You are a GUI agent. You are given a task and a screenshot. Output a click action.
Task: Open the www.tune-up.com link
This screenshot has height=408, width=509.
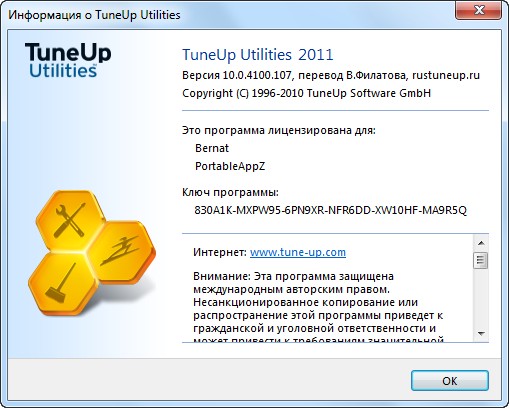(x=298, y=252)
